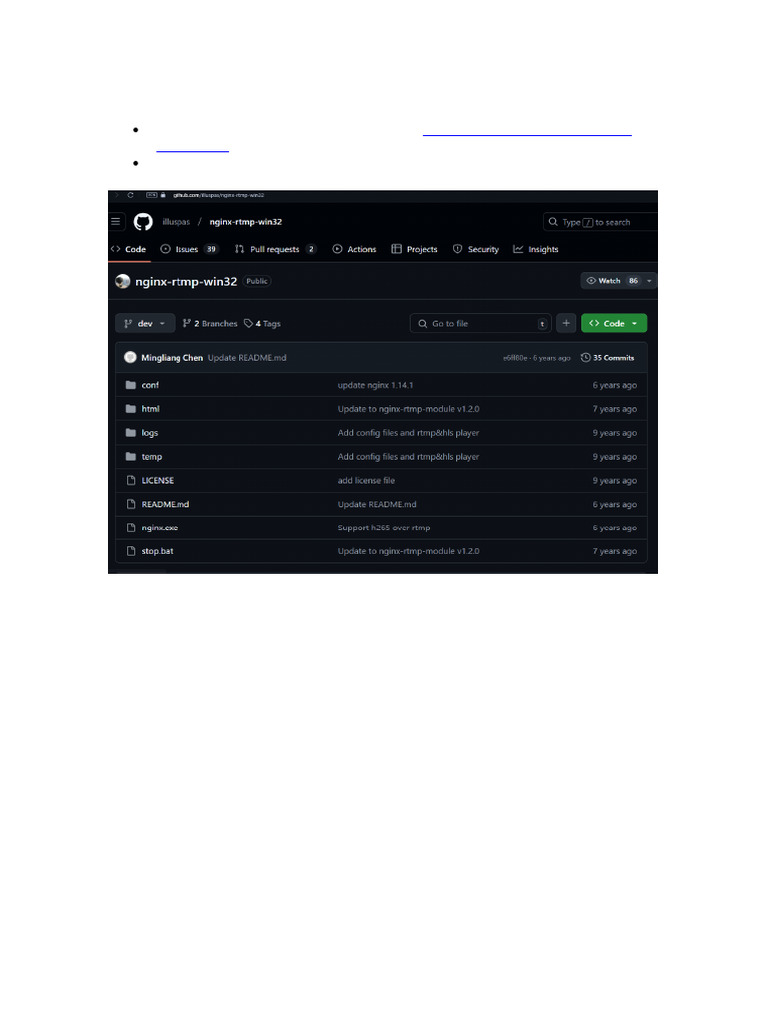Click the GitHub Octocat logo

[143, 222]
